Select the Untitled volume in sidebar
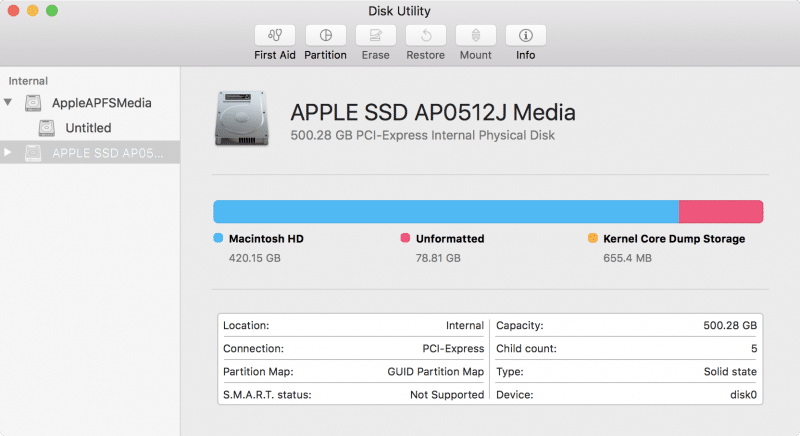The height and width of the screenshot is (436, 800). point(90,128)
